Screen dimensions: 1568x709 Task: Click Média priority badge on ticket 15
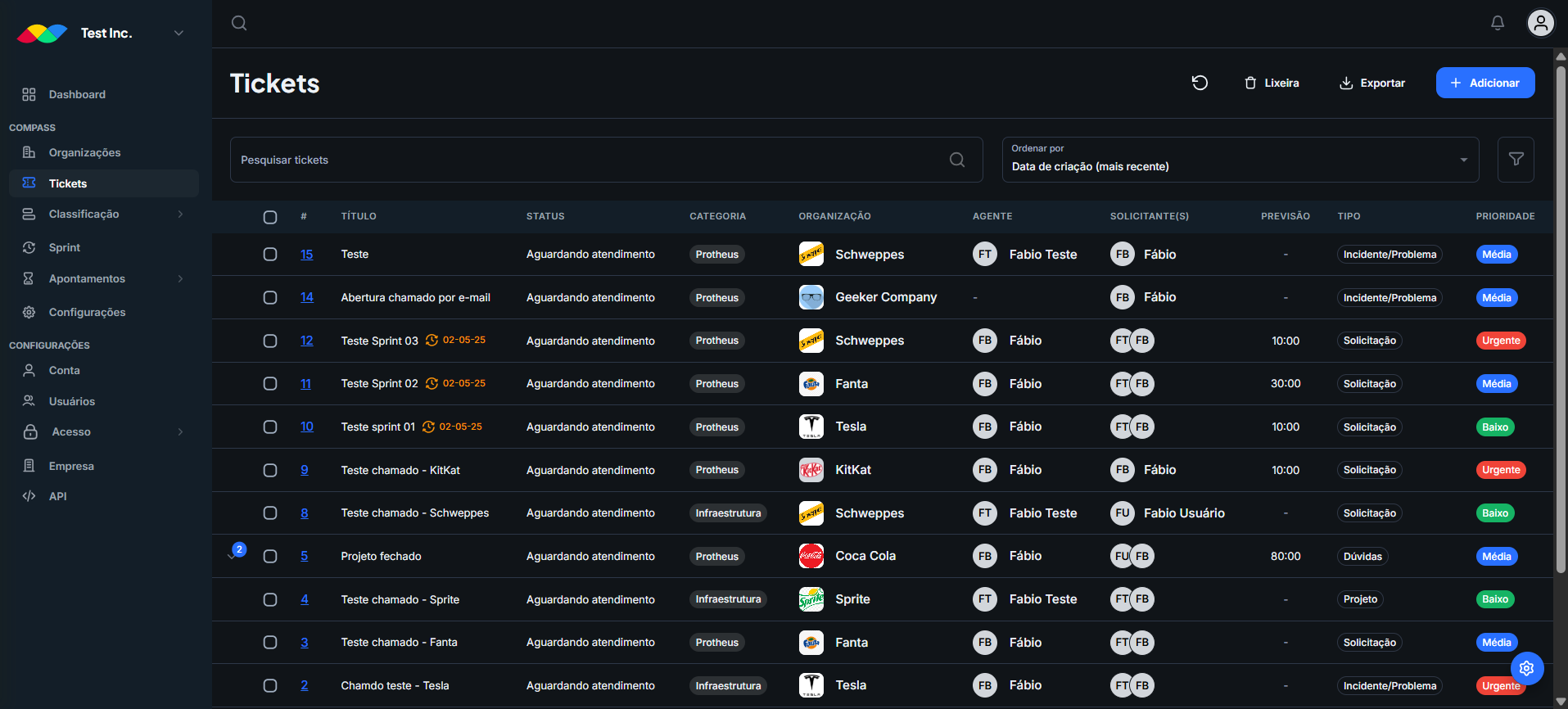pyautogui.click(x=1497, y=255)
